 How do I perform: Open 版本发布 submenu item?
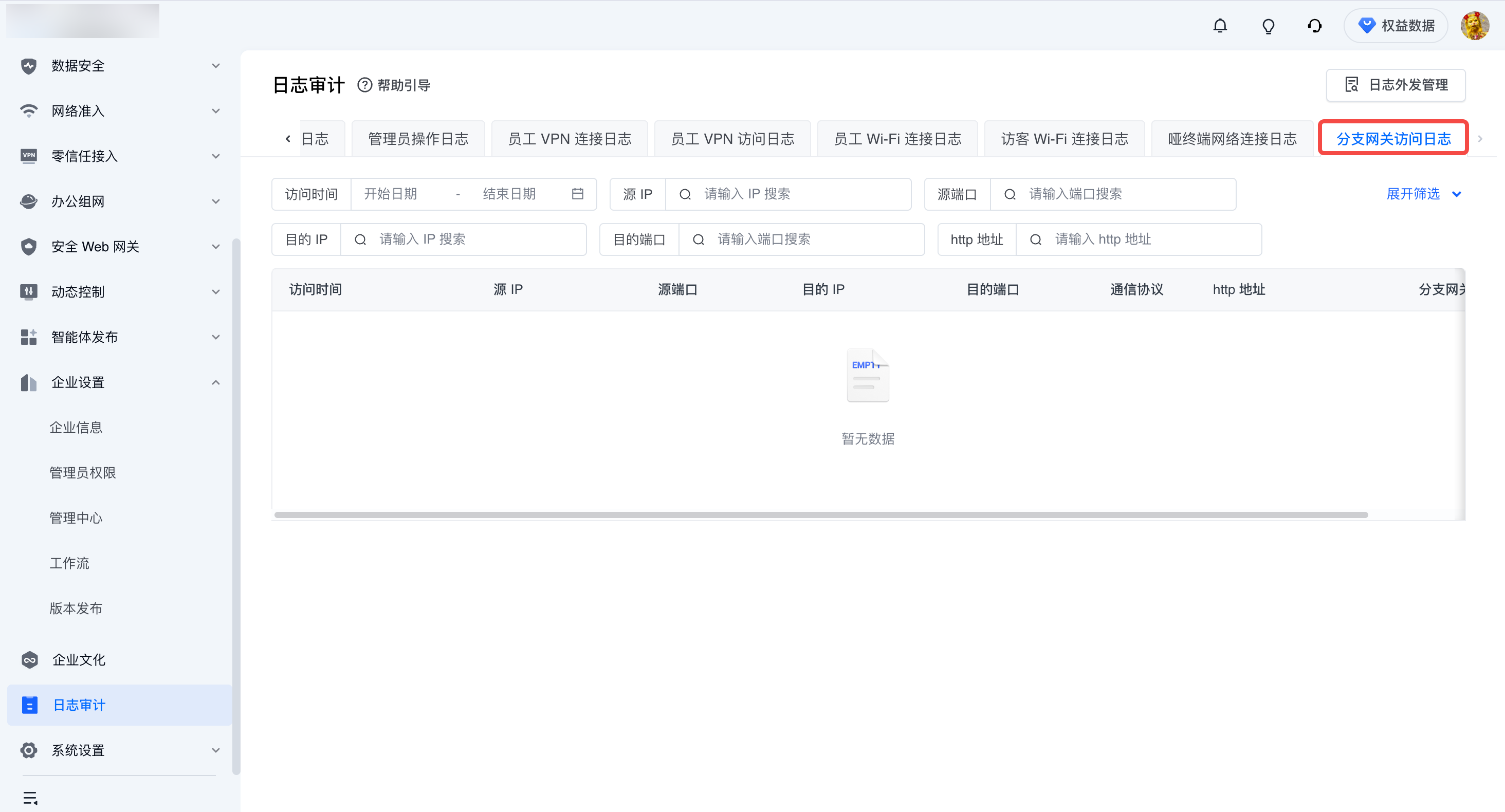[76, 608]
